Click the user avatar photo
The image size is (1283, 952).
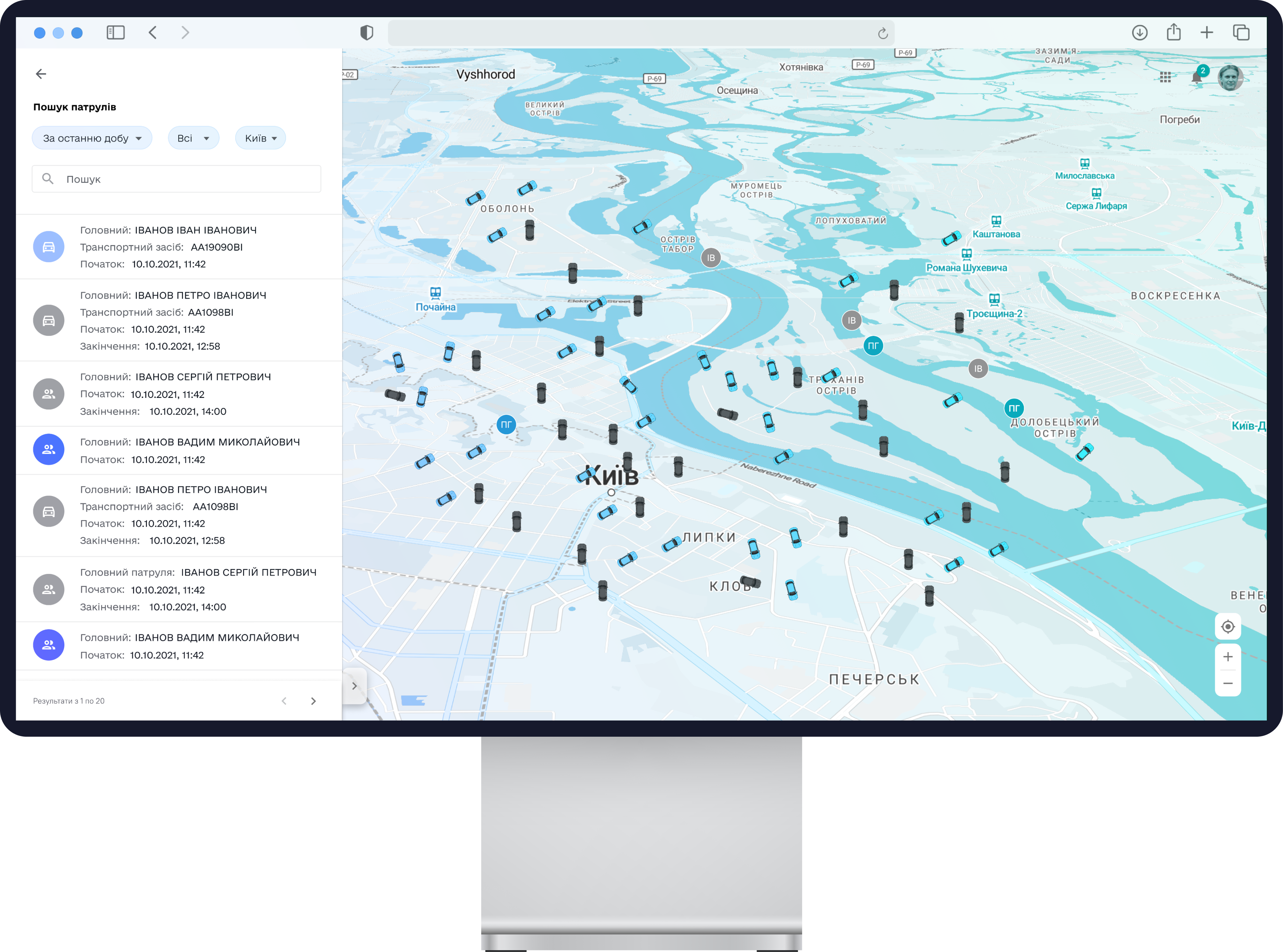pyautogui.click(x=1230, y=78)
